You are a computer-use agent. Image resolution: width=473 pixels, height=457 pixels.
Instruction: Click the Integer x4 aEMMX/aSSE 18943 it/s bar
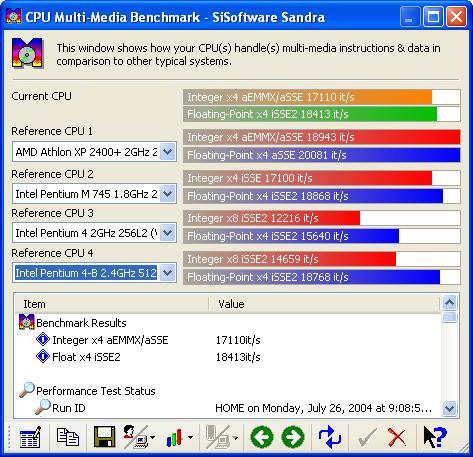[x=322, y=137]
